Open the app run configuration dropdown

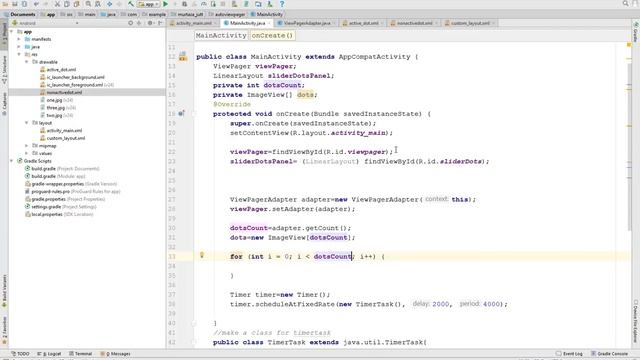148,4
